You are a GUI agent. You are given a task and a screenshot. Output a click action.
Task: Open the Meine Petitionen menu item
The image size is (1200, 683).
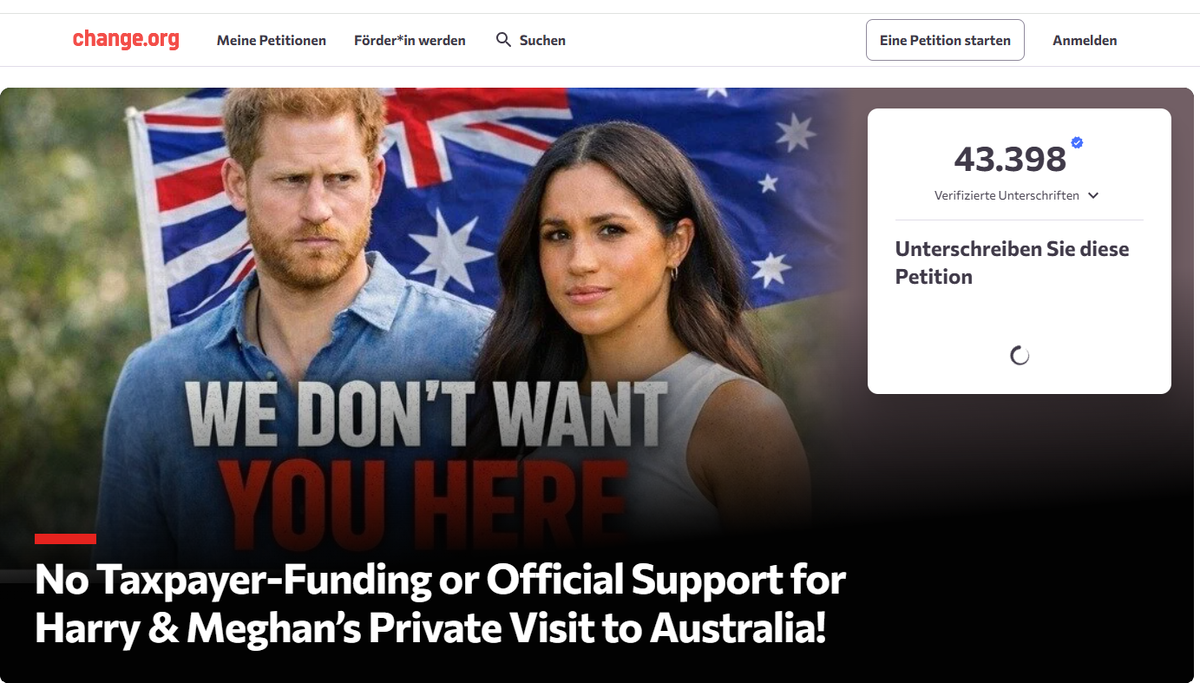pos(271,40)
